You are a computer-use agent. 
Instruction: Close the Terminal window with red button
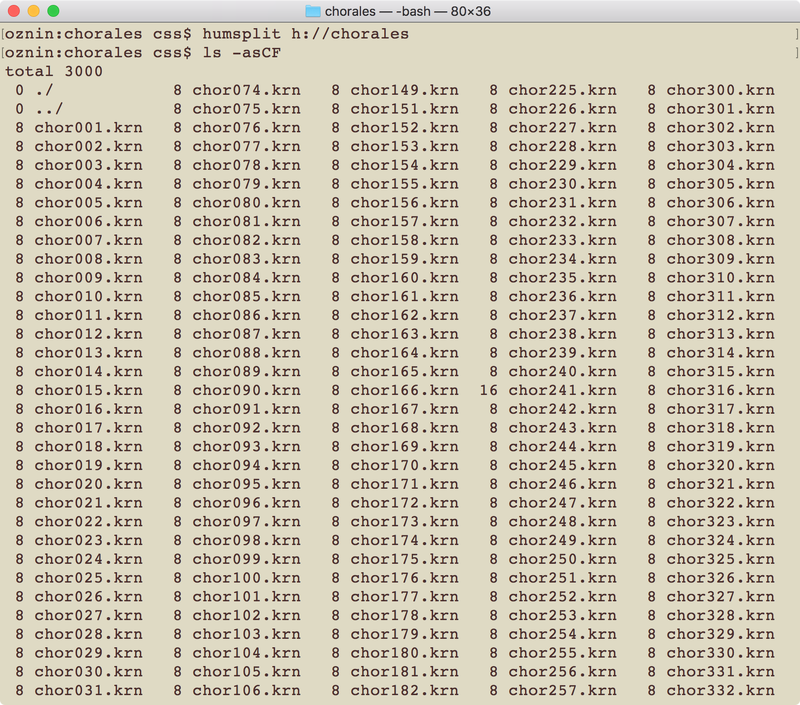(x=13, y=11)
